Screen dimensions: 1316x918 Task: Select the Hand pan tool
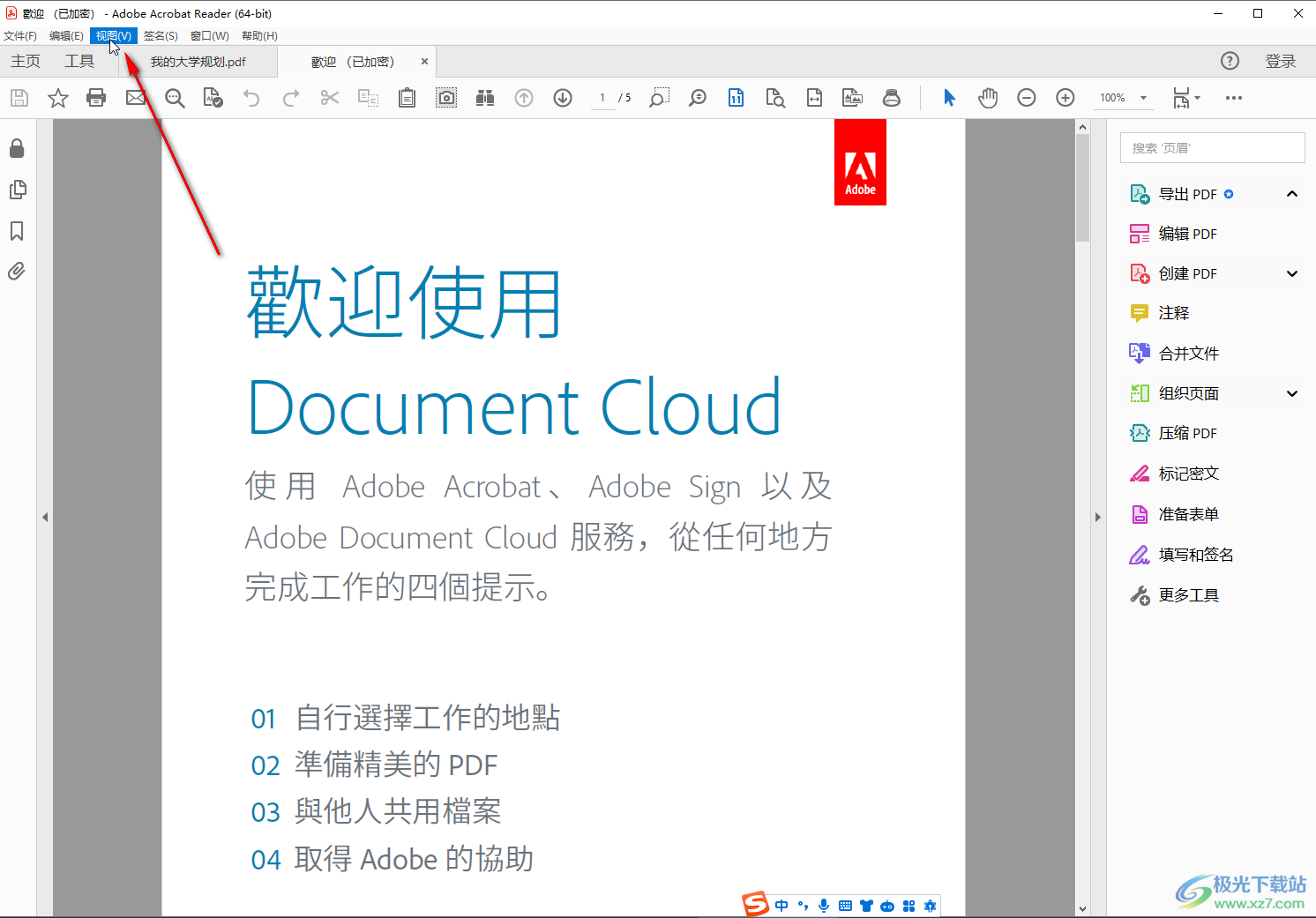click(988, 98)
